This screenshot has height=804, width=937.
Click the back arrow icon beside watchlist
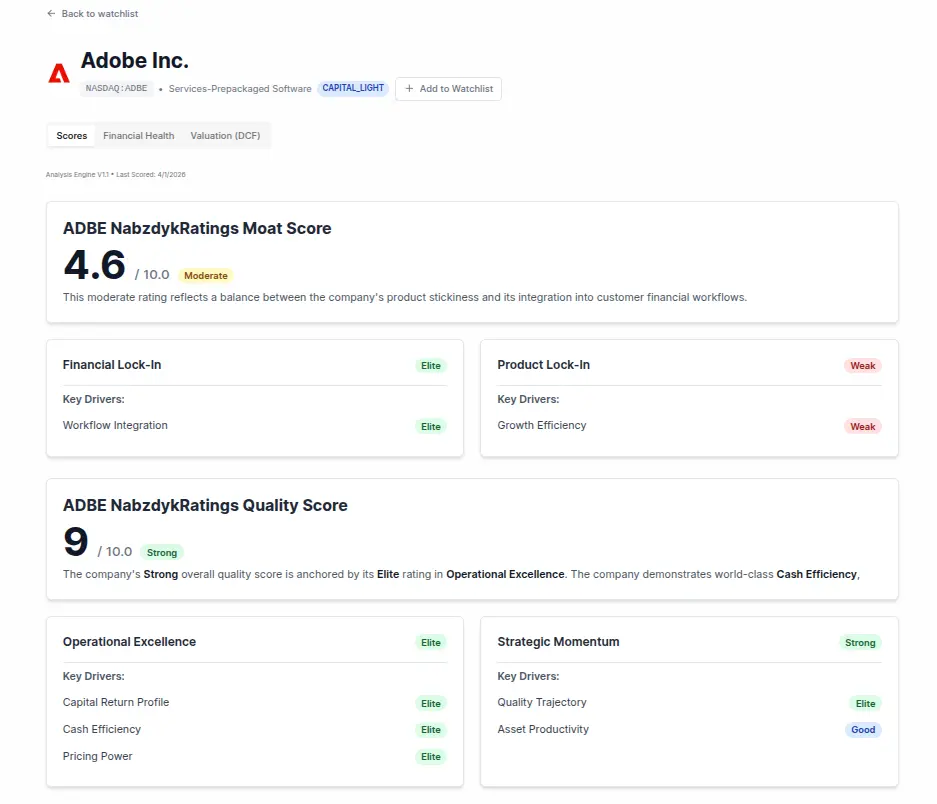click(51, 14)
